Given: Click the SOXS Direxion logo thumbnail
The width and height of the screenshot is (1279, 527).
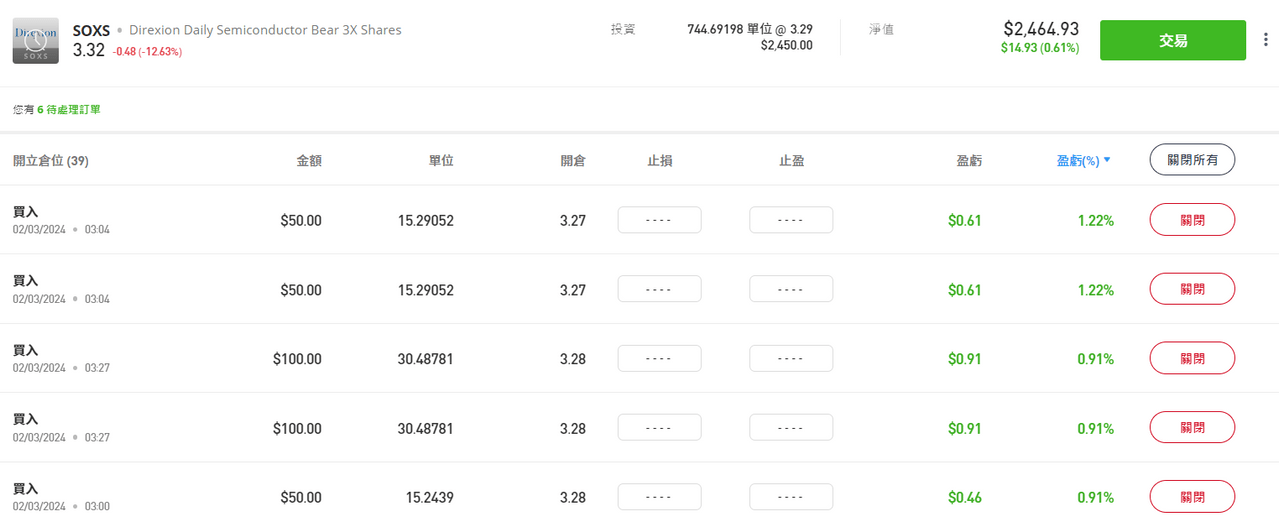Looking at the screenshot, I should point(36,41).
